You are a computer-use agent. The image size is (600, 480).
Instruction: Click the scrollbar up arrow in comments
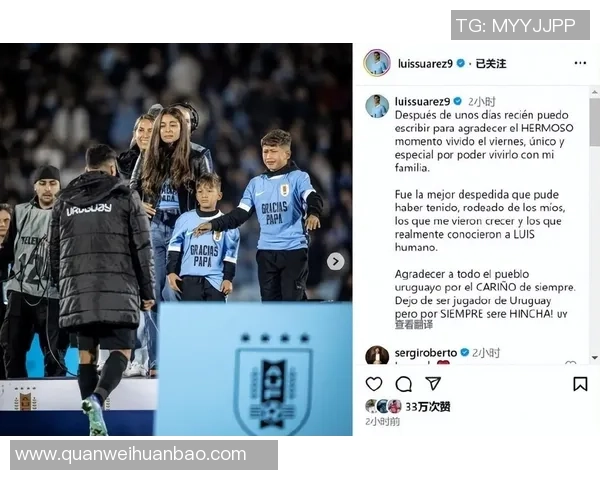tap(595, 92)
